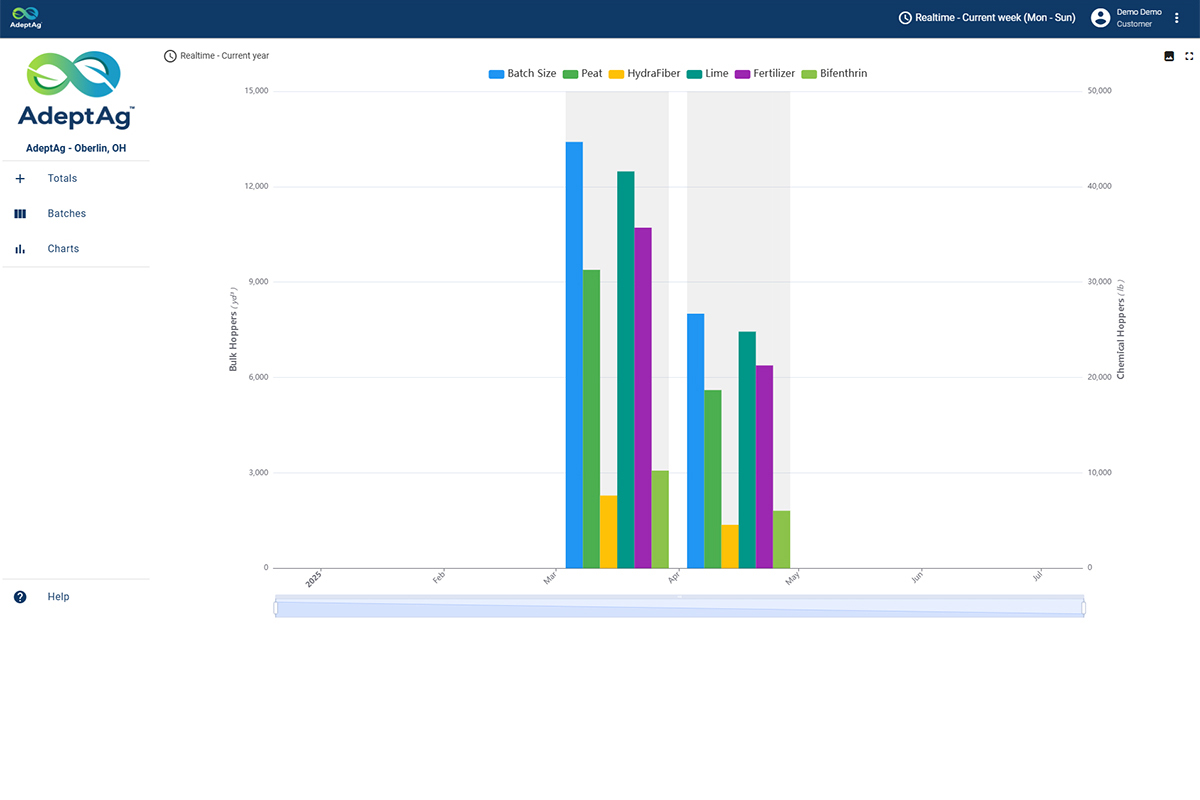
Task: Click the Demo Demo Customer name
Action: [1139, 18]
